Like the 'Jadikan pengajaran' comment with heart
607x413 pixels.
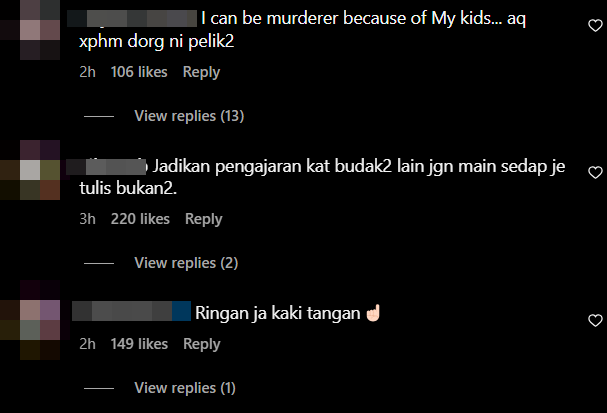pos(595,172)
